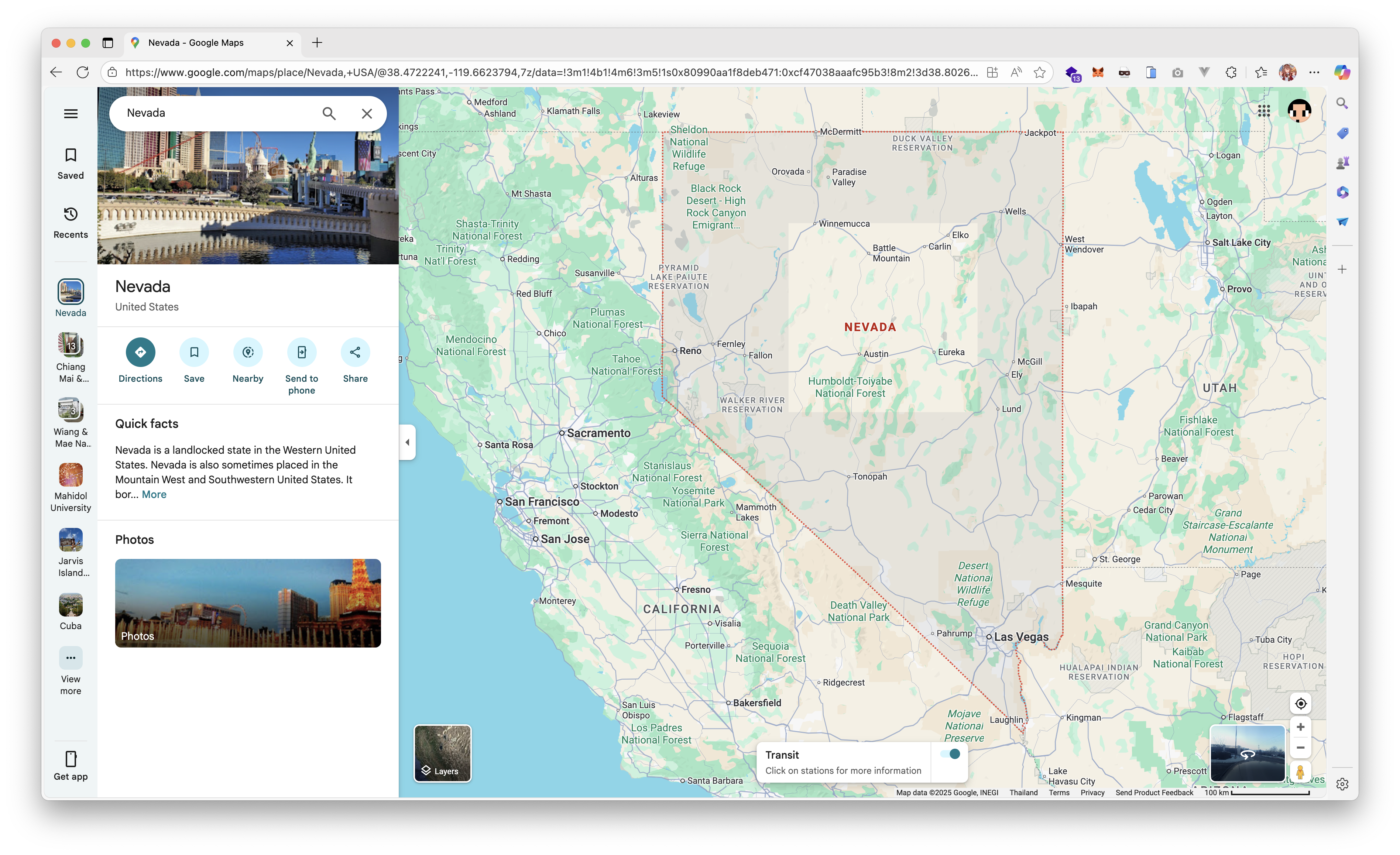
Task: Zoom in with the plus button
Action: (x=1300, y=727)
